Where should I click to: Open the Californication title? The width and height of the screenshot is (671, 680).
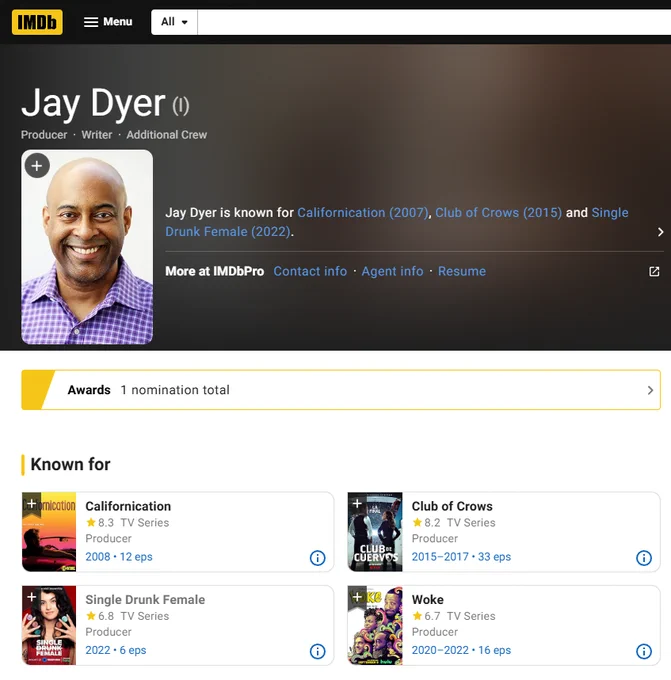coord(128,506)
